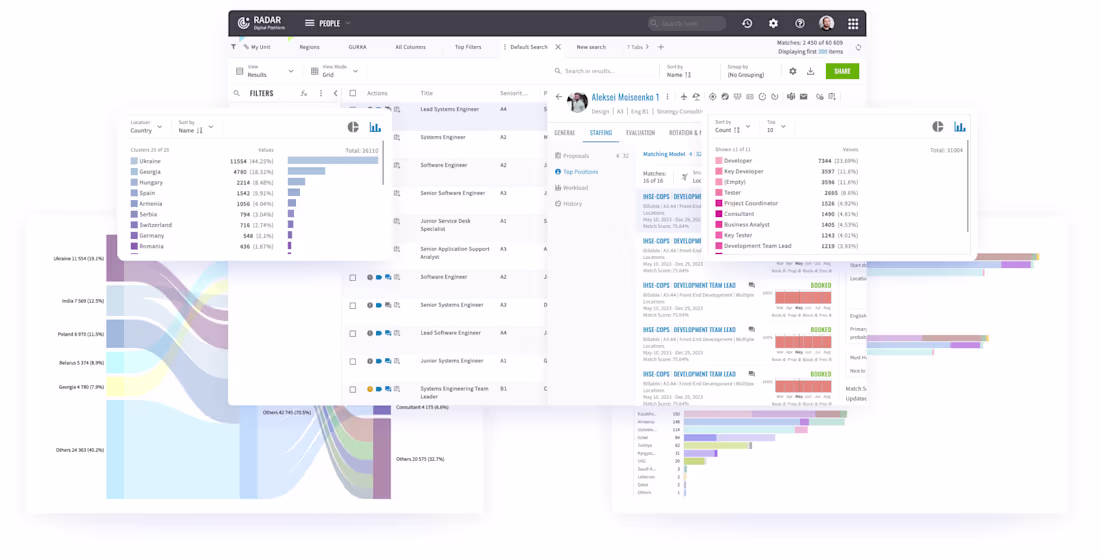The width and height of the screenshot is (1100, 558).
Task: Switch to the My Unit tab
Action: tap(257, 47)
